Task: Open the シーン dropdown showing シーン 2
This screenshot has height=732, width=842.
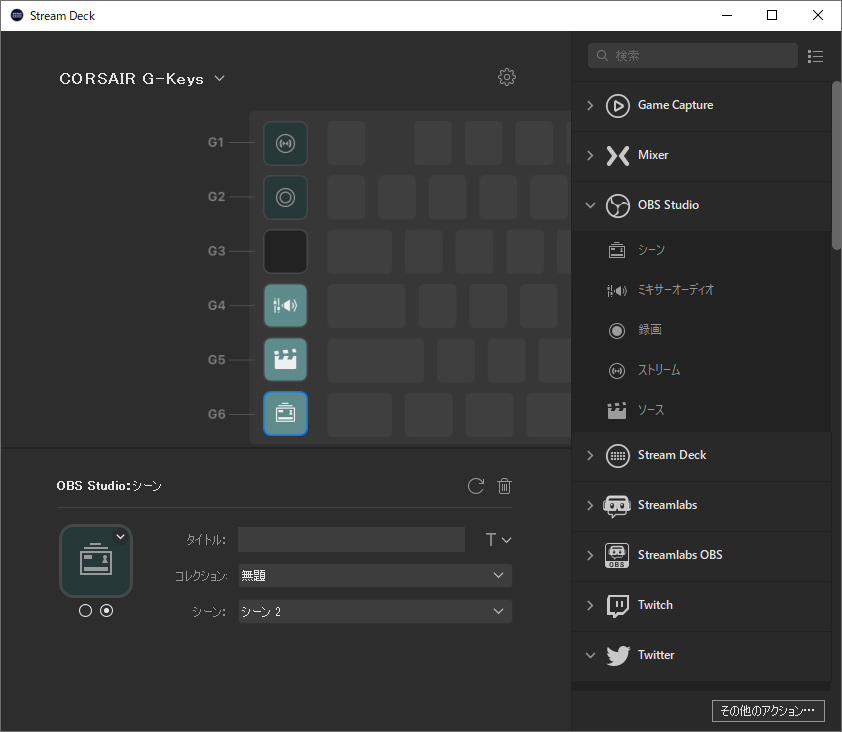Action: tap(375, 612)
